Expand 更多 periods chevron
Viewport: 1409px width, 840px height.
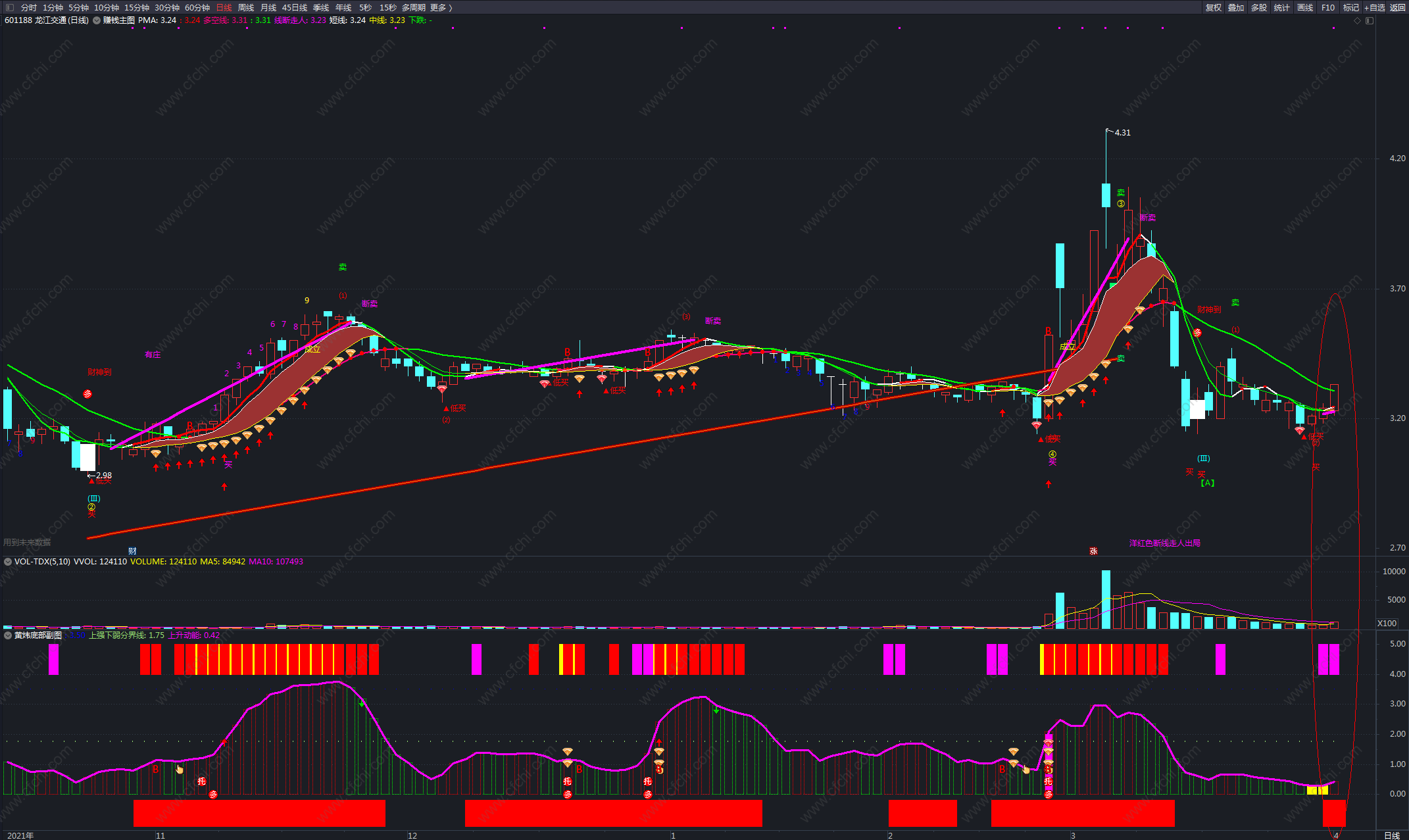450,7
